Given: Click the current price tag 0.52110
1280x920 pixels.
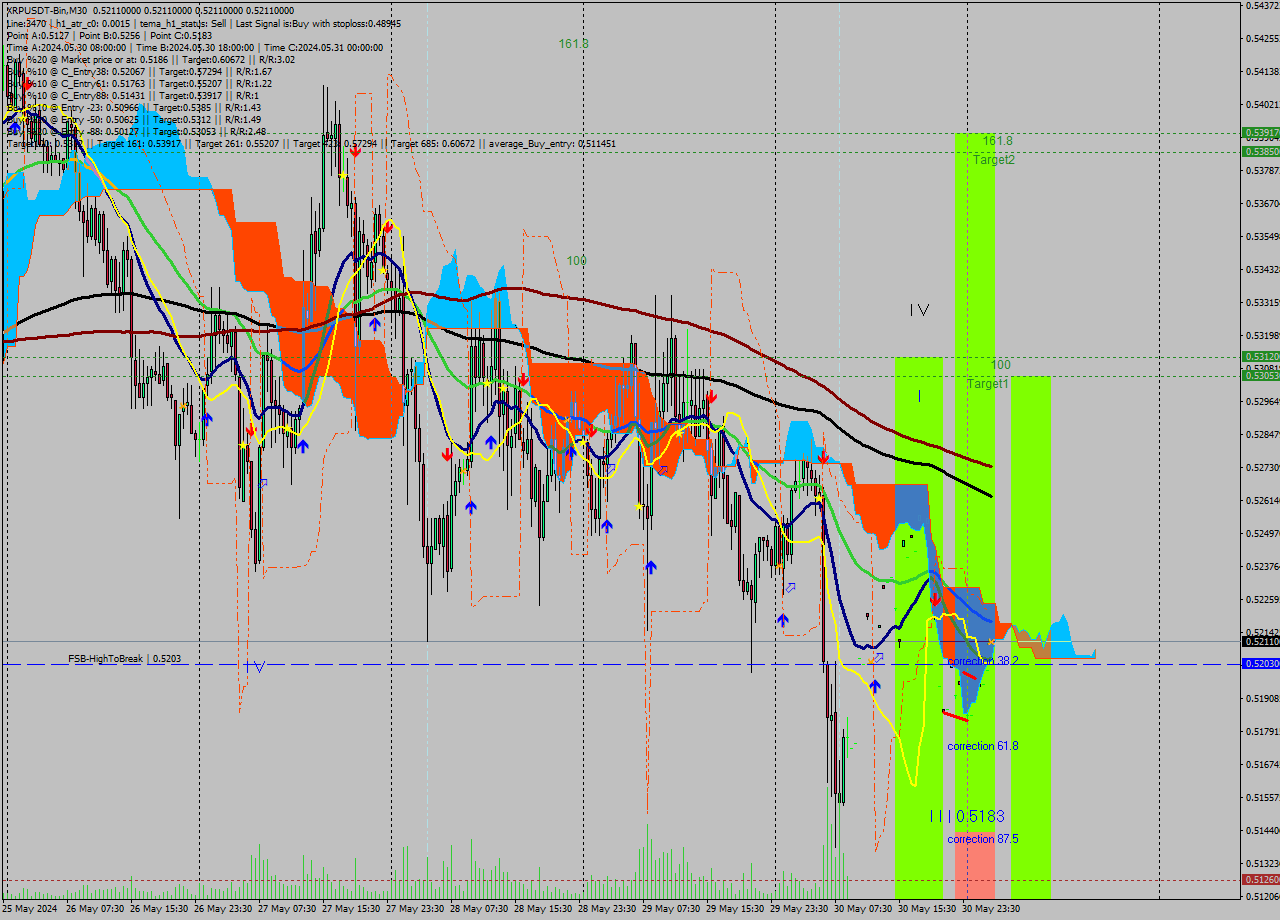Looking at the screenshot, I should [1260, 641].
